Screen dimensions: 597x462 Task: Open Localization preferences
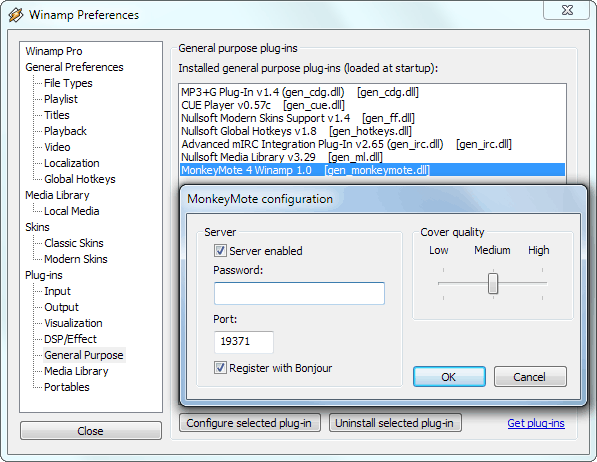(72, 163)
